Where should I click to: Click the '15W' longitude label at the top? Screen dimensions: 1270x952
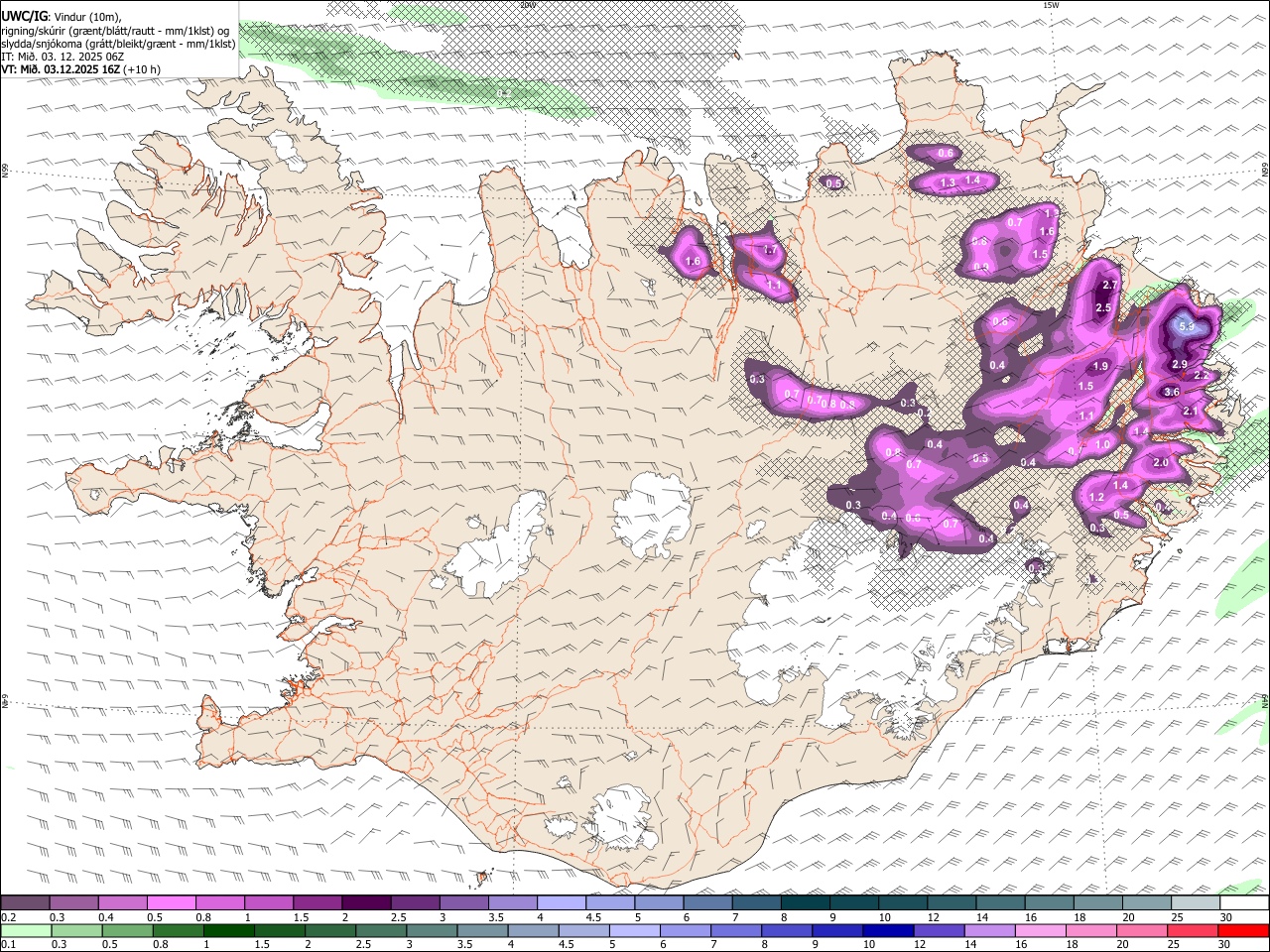coord(1051,5)
